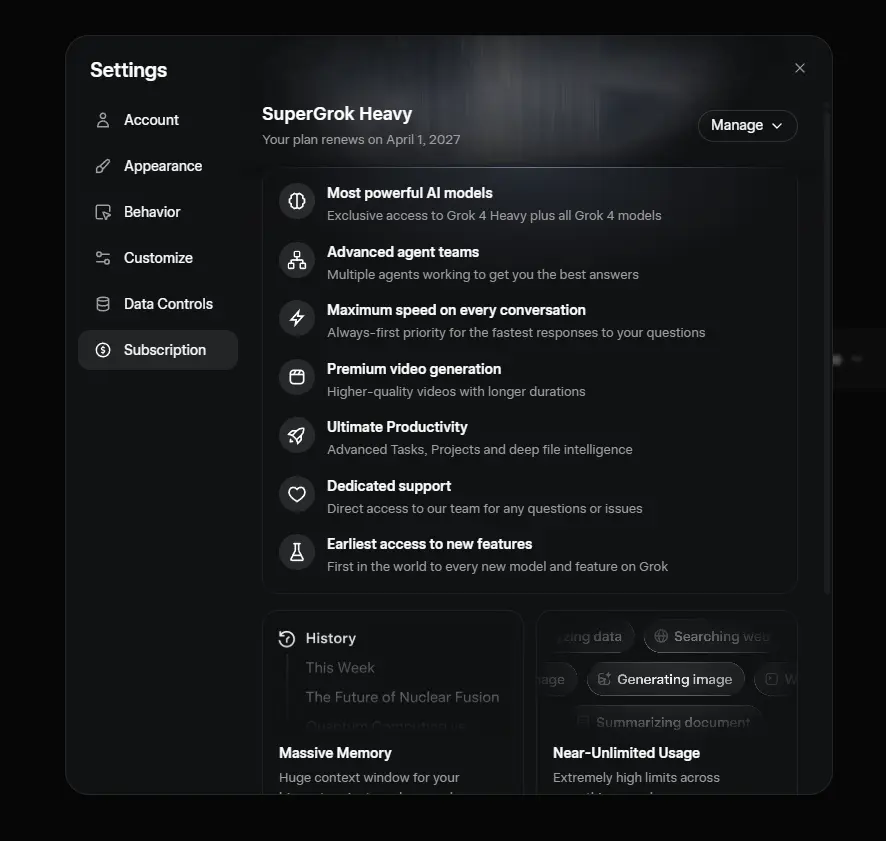Click the lightning bolt Maximum speed icon

pyautogui.click(x=297, y=318)
